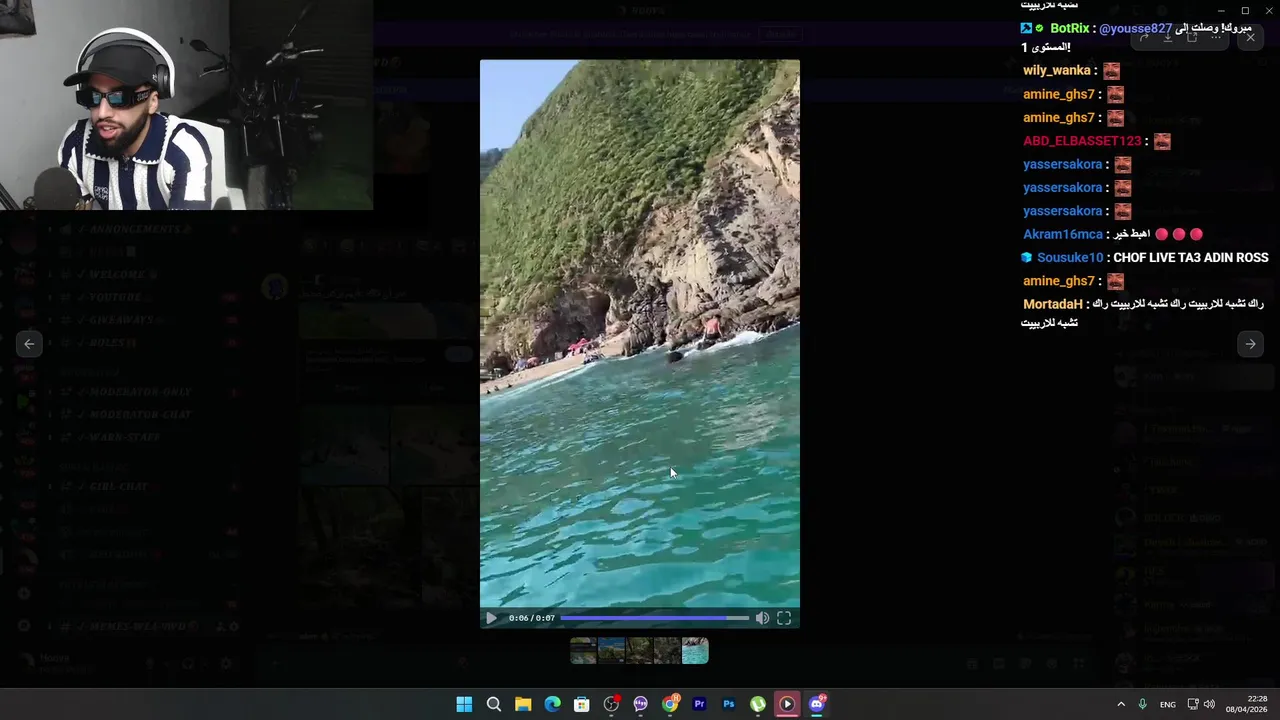Screen dimensions: 1280x720
Task: Open the three-dot more options menu
Action: tap(1215, 38)
